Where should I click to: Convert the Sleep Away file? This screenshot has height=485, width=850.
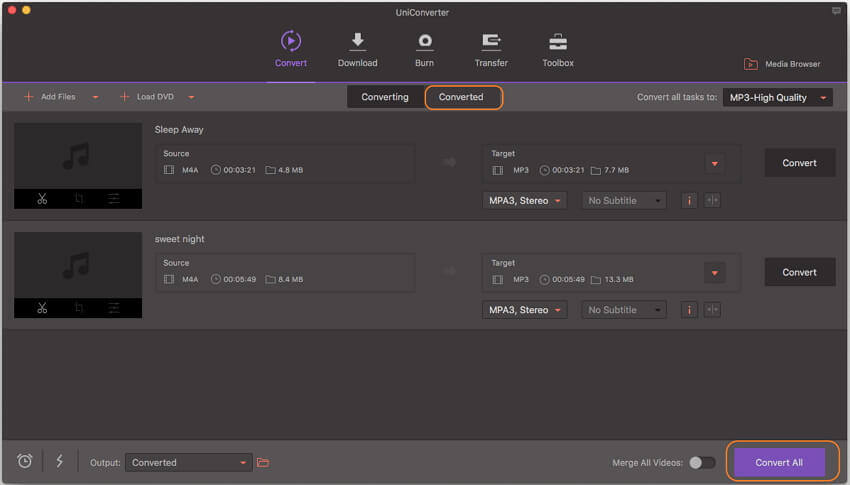pos(800,163)
